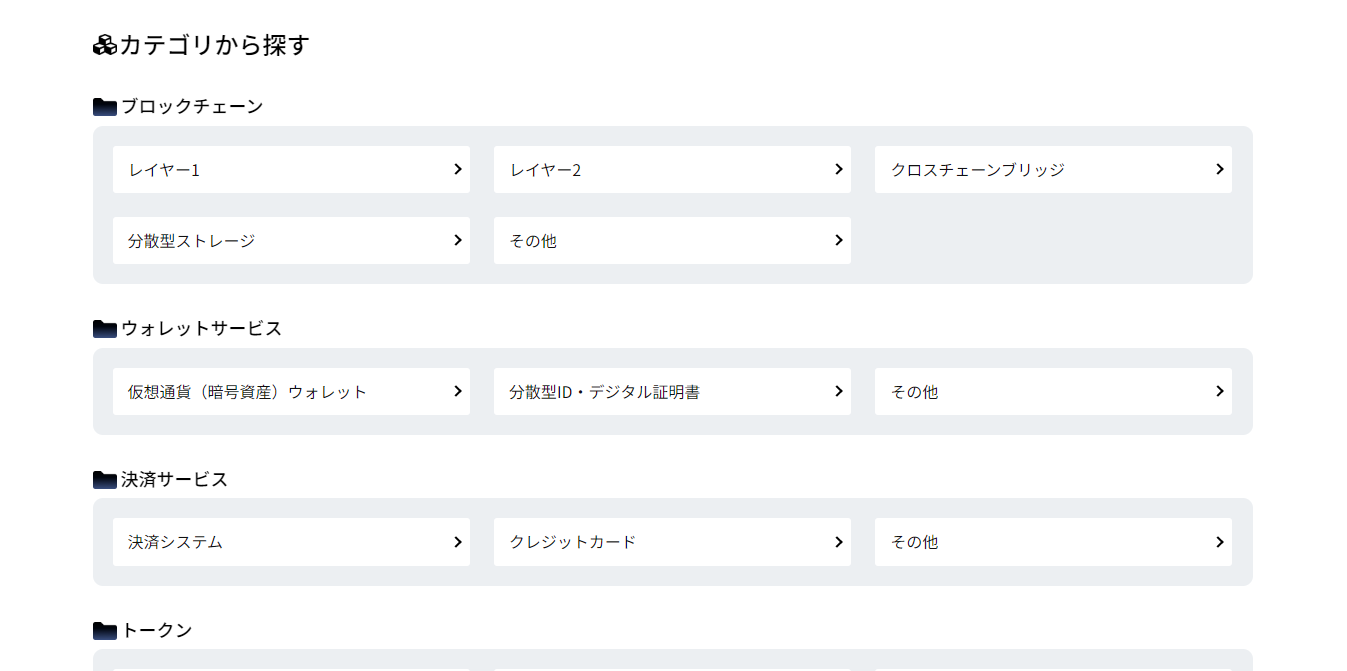Open the 分散型ストレージ category
Image resolution: width=1347 pixels, height=671 pixels.
pos(291,241)
